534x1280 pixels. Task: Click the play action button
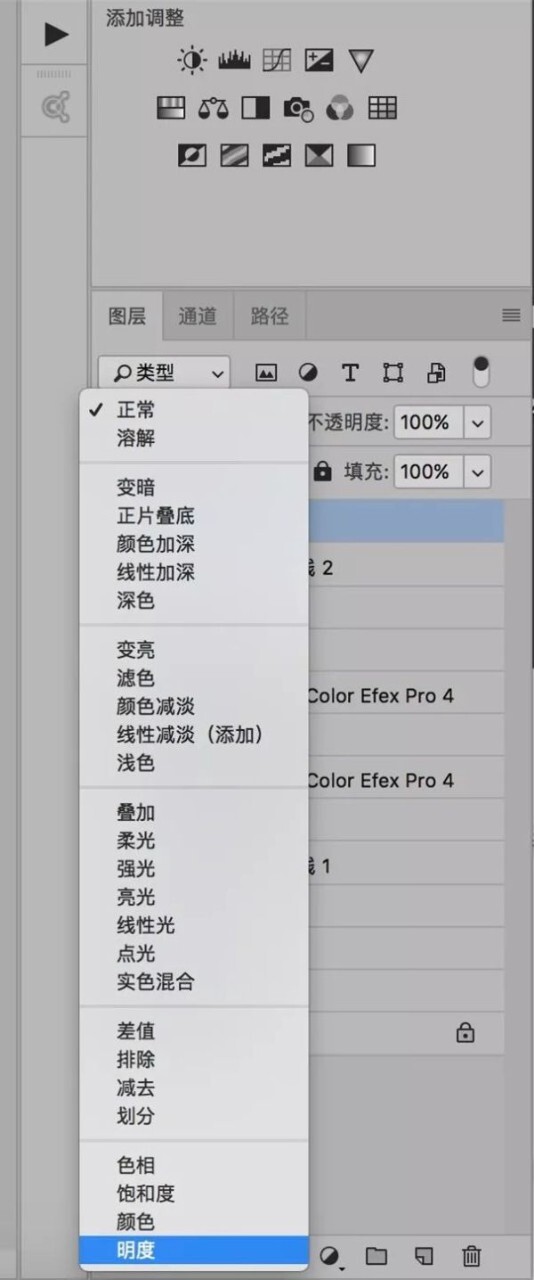coord(56,35)
